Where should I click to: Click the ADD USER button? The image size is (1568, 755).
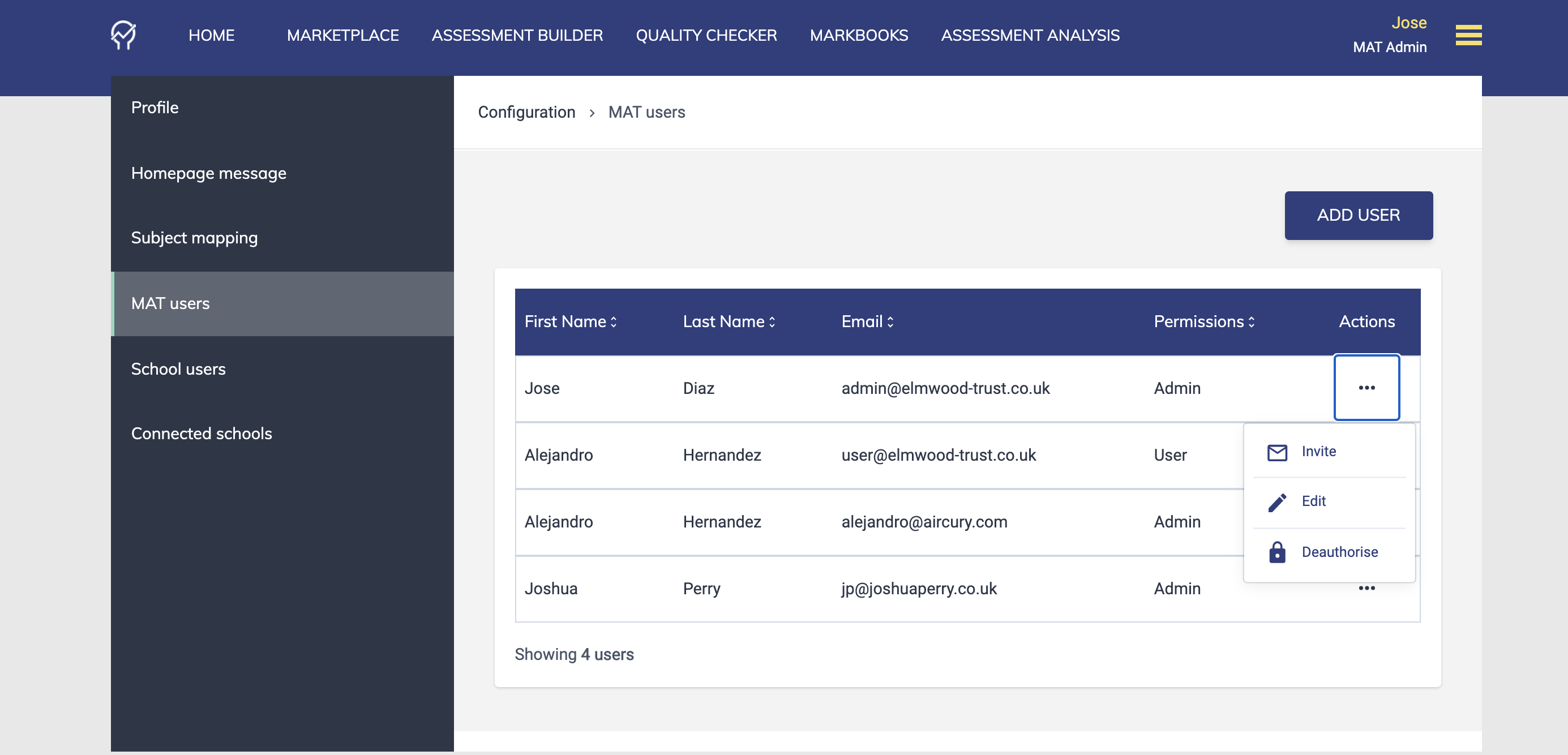[x=1358, y=216]
